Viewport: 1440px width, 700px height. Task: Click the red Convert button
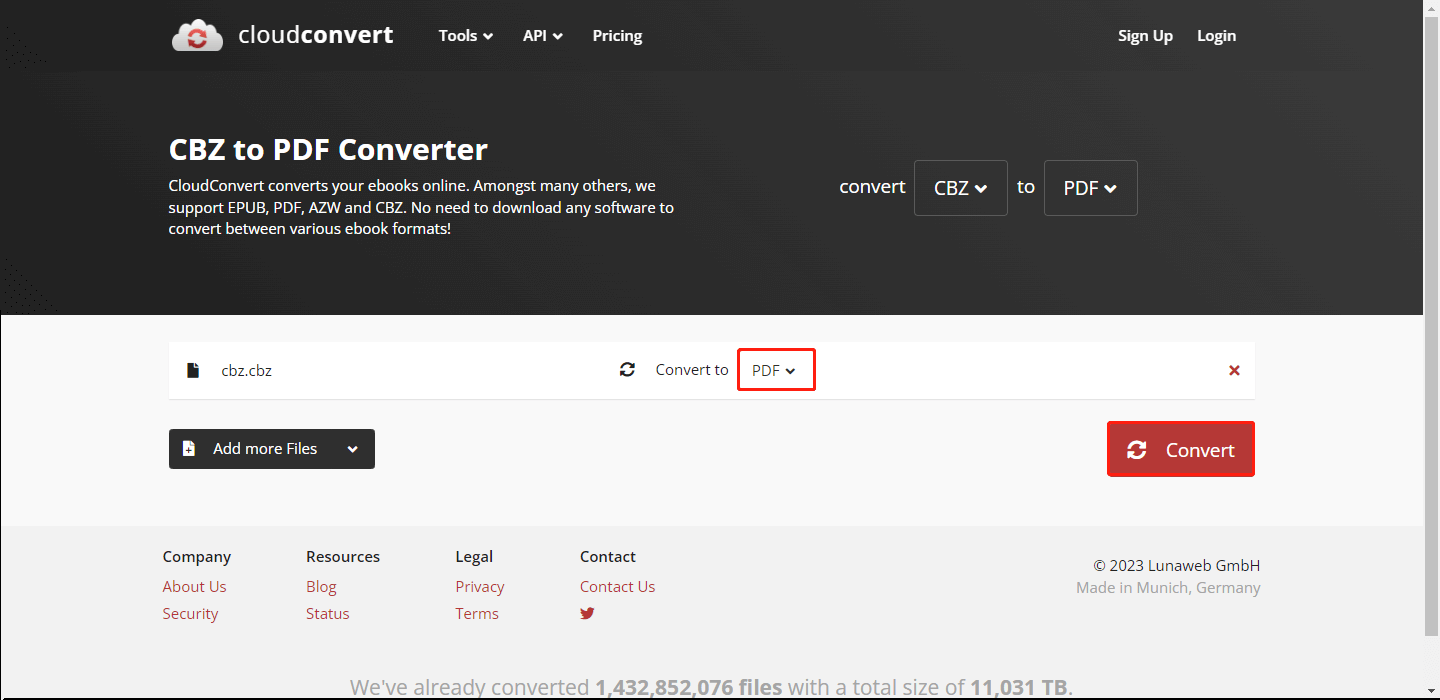pyautogui.click(x=1180, y=449)
